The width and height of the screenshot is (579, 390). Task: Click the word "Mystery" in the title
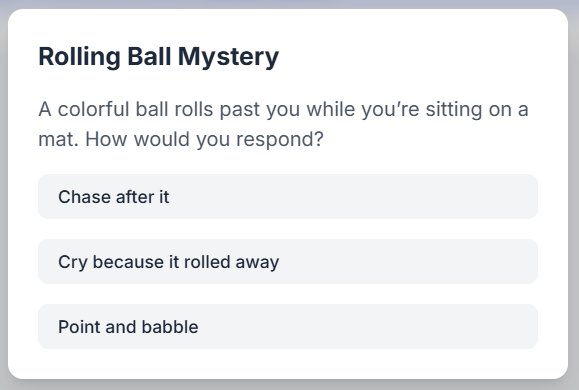pyautogui.click(x=228, y=58)
